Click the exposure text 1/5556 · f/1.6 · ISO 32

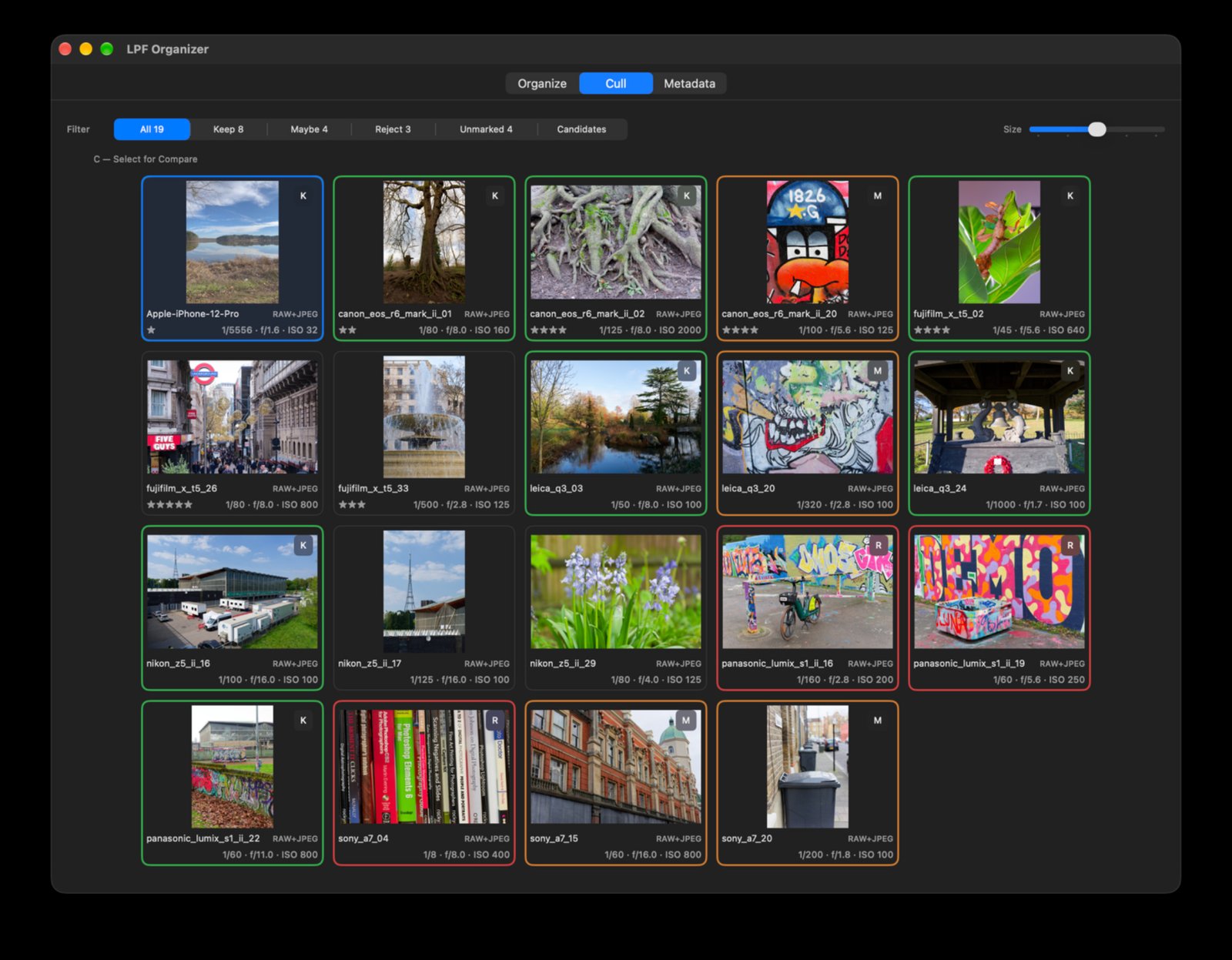269,330
